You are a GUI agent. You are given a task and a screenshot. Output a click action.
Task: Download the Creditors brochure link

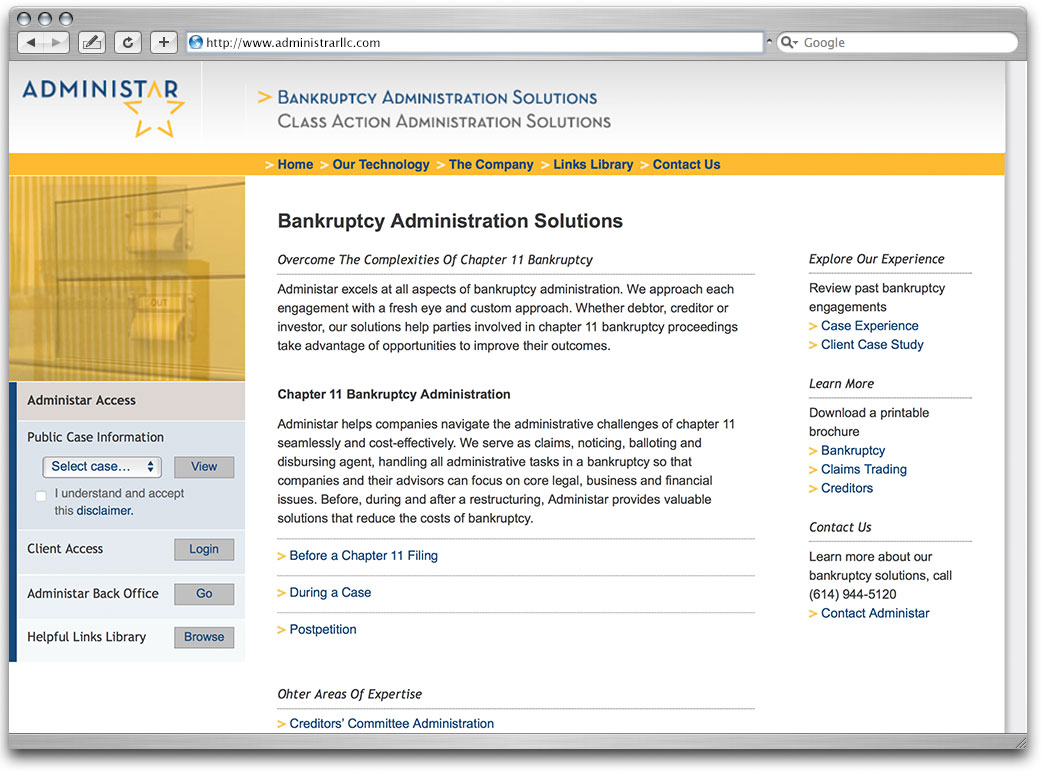(x=847, y=488)
